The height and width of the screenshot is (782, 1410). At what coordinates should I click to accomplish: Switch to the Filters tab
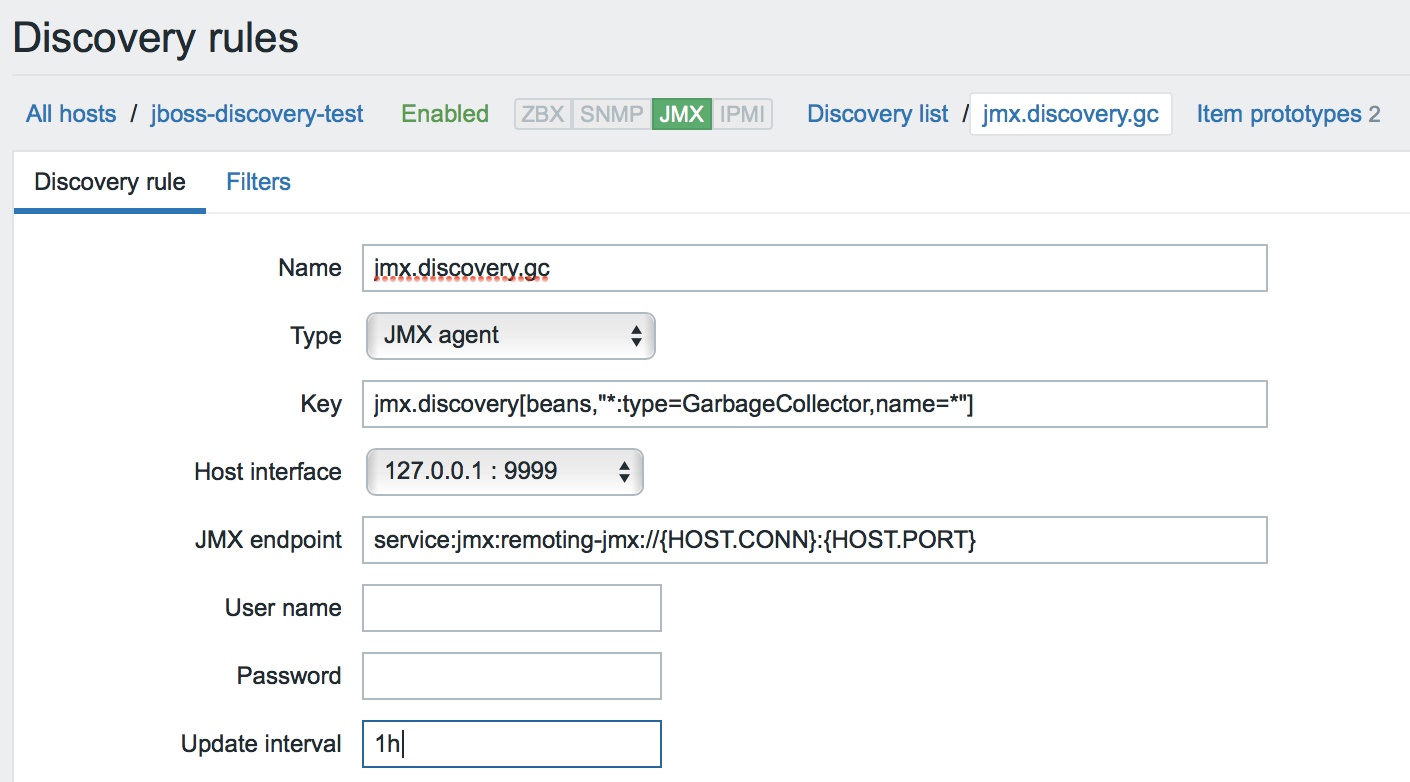(x=258, y=181)
